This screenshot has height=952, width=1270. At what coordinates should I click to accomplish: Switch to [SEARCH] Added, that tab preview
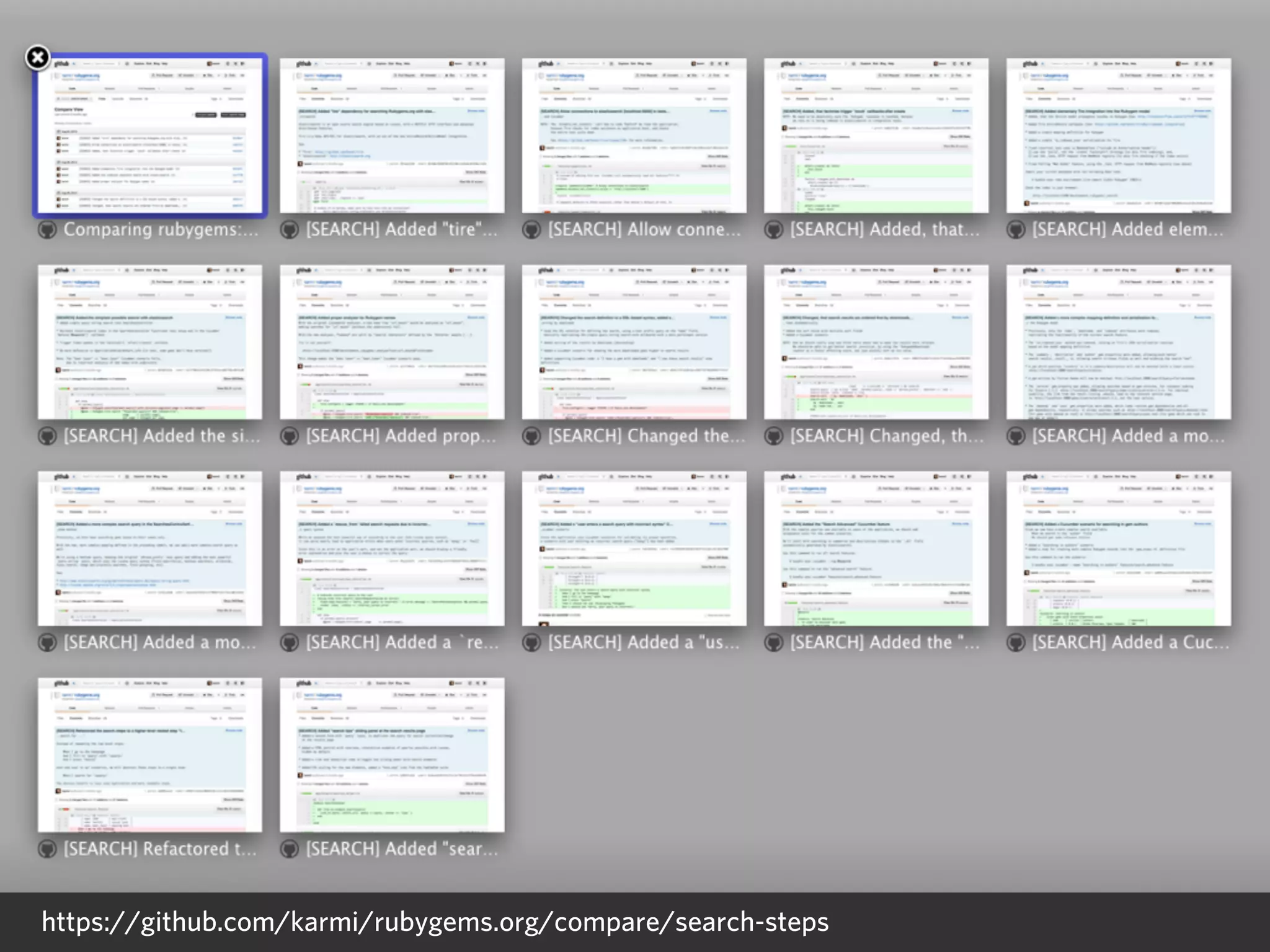(x=876, y=136)
